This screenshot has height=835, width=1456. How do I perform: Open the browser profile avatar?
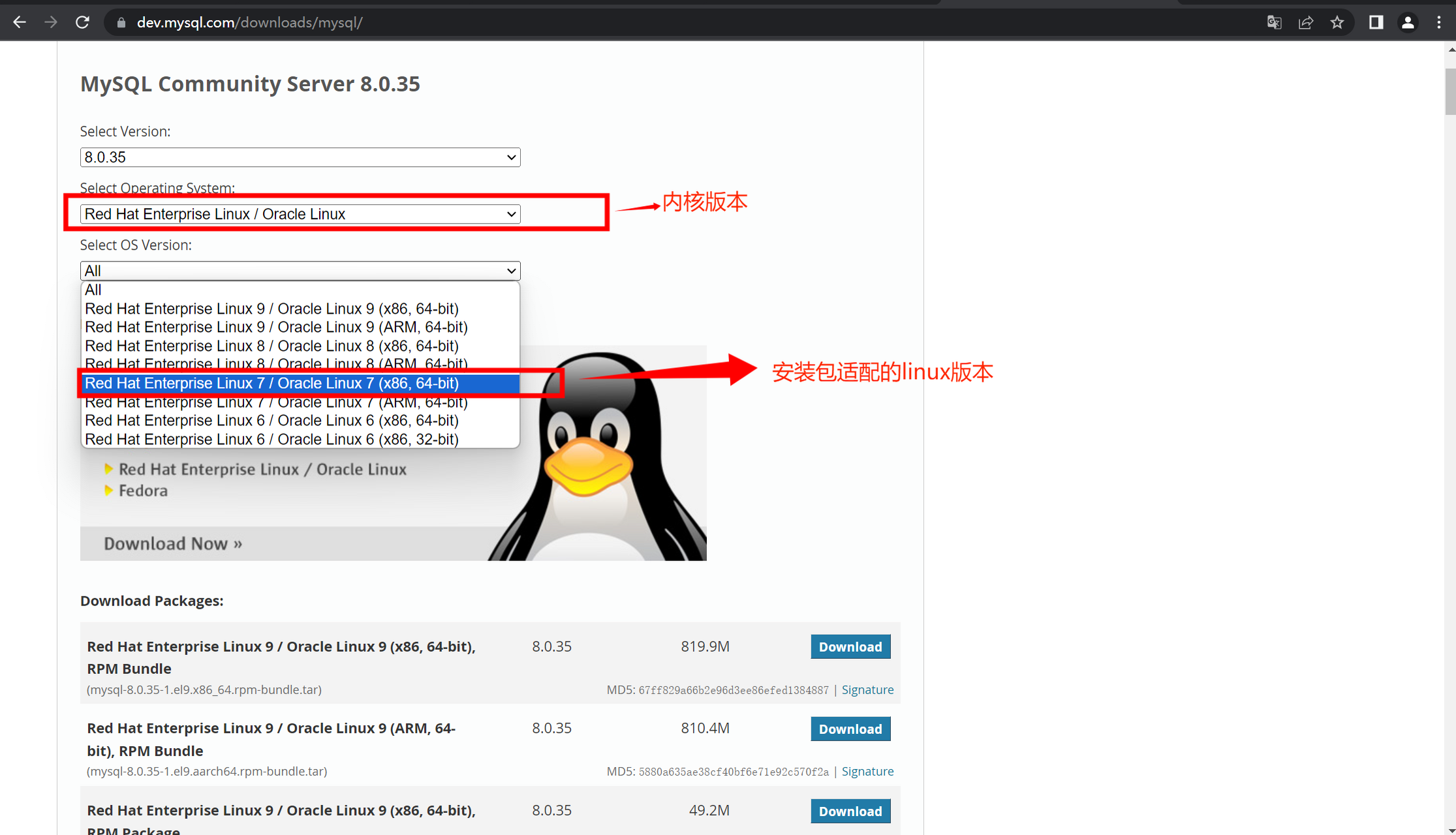click(1408, 22)
